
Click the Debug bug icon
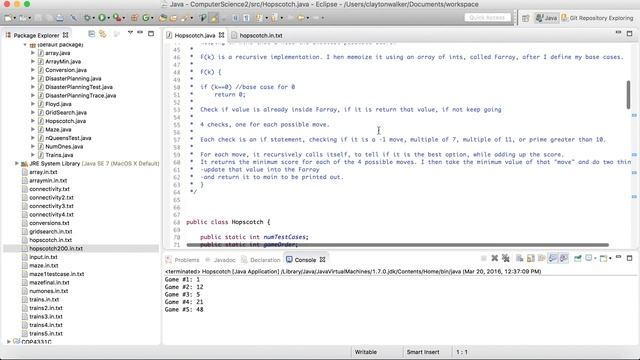[x=87, y=18]
